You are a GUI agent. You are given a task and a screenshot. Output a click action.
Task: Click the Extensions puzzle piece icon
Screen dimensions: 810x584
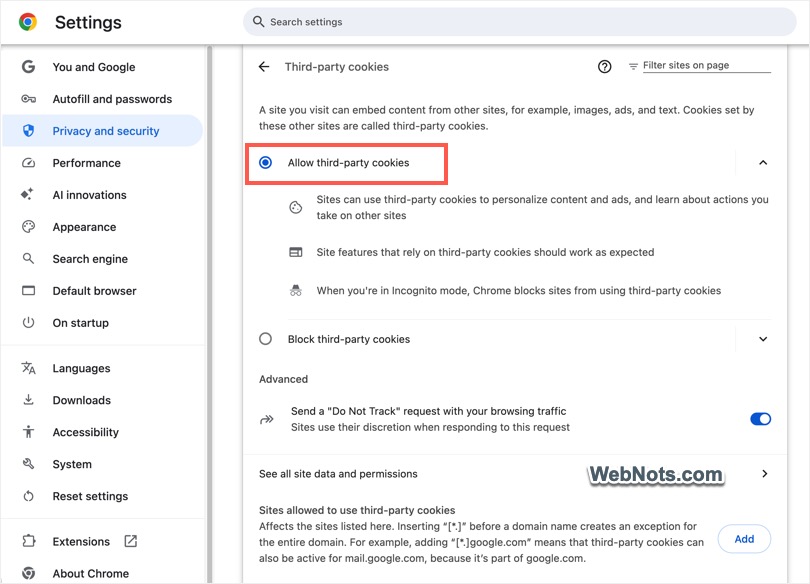coord(28,541)
